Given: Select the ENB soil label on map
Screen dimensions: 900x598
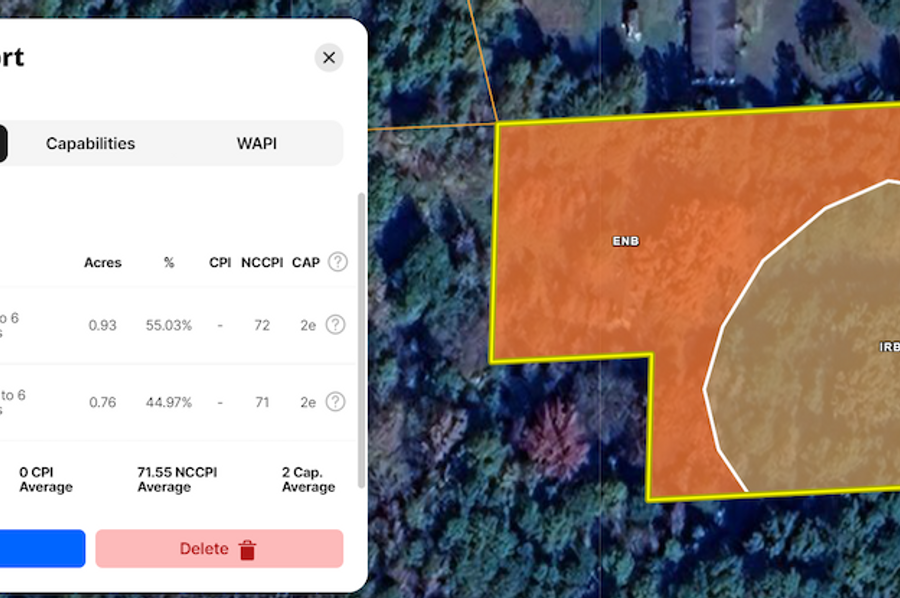Looking at the screenshot, I should 625,241.
